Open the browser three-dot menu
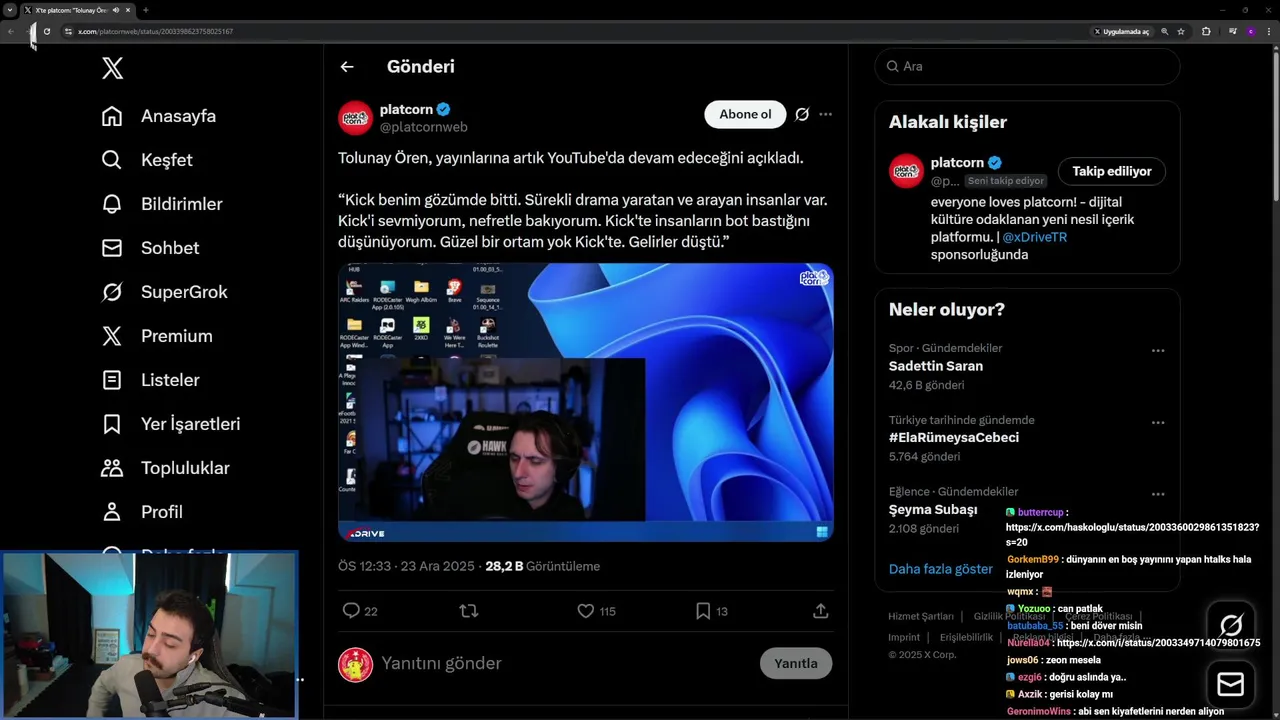 (x=1268, y=31)
